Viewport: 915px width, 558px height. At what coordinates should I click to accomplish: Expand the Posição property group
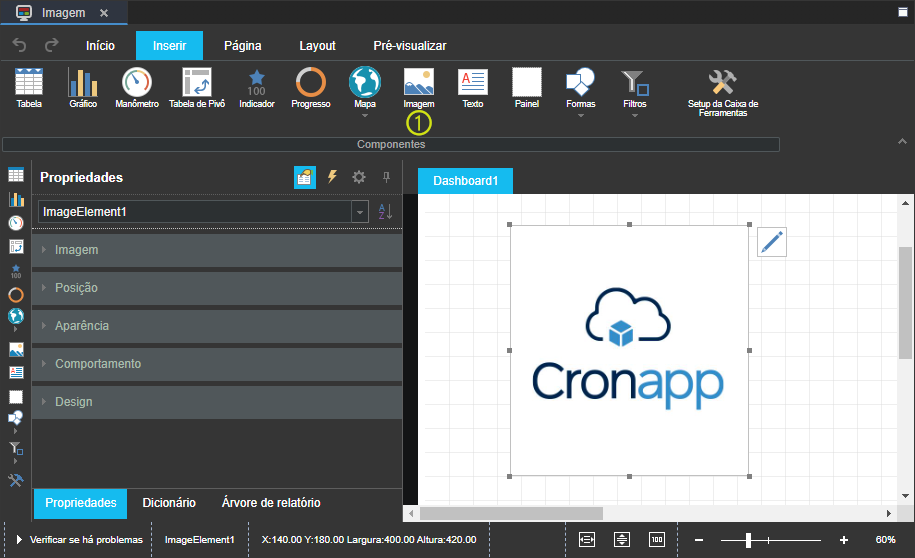point(217,288)
